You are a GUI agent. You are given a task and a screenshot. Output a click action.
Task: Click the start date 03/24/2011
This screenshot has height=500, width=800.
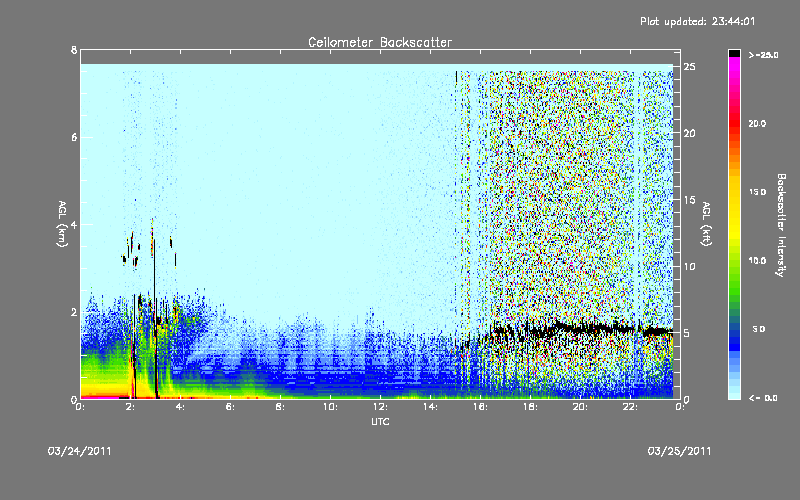pos(80,451)
